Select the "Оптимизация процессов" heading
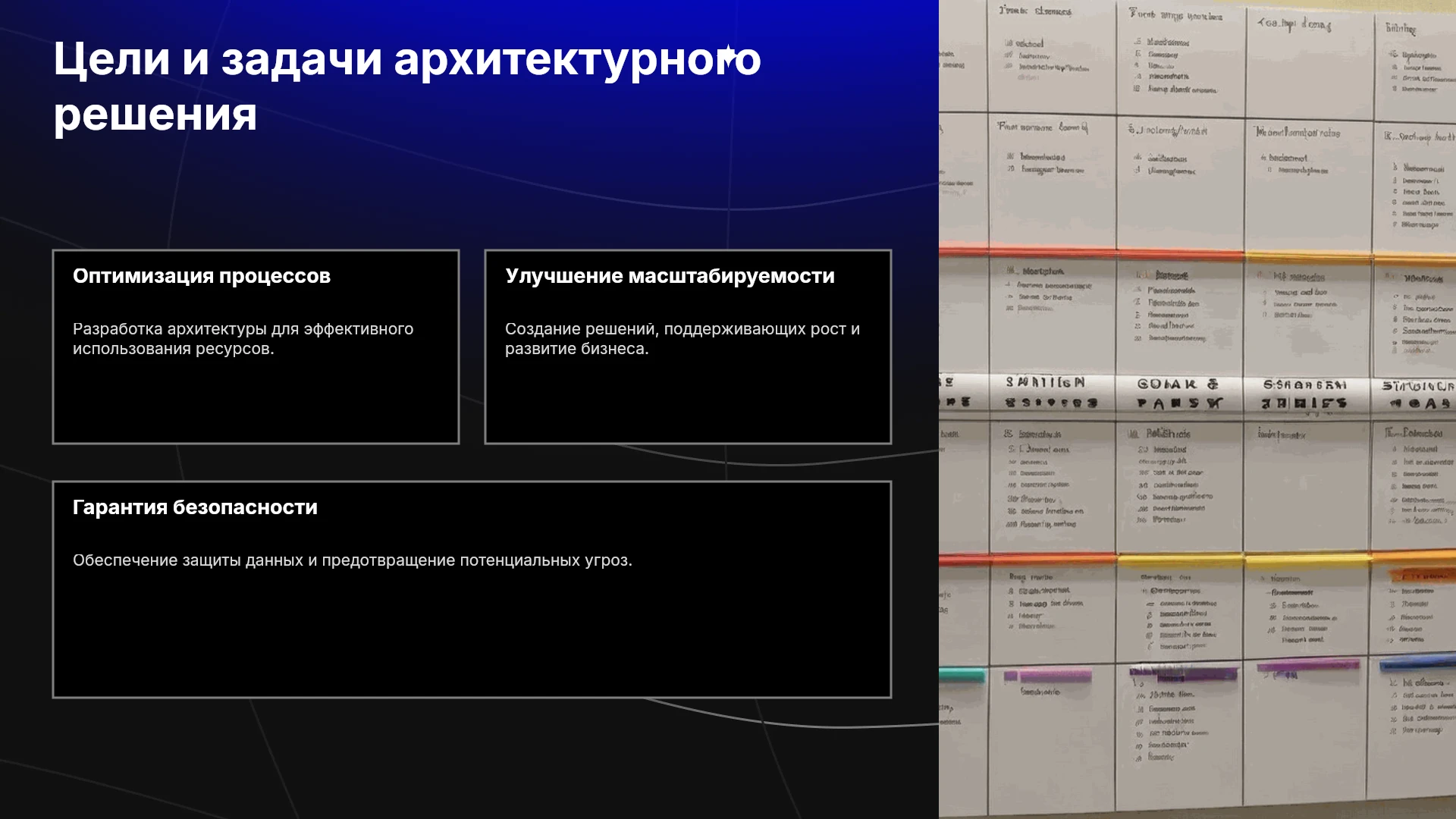This screenshot has width=1456, height=819. click(202, 276)
